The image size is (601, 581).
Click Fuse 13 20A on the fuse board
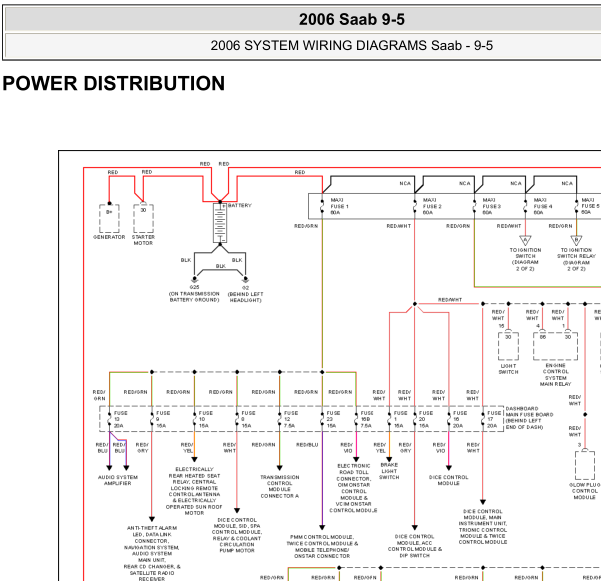(110, 419)
